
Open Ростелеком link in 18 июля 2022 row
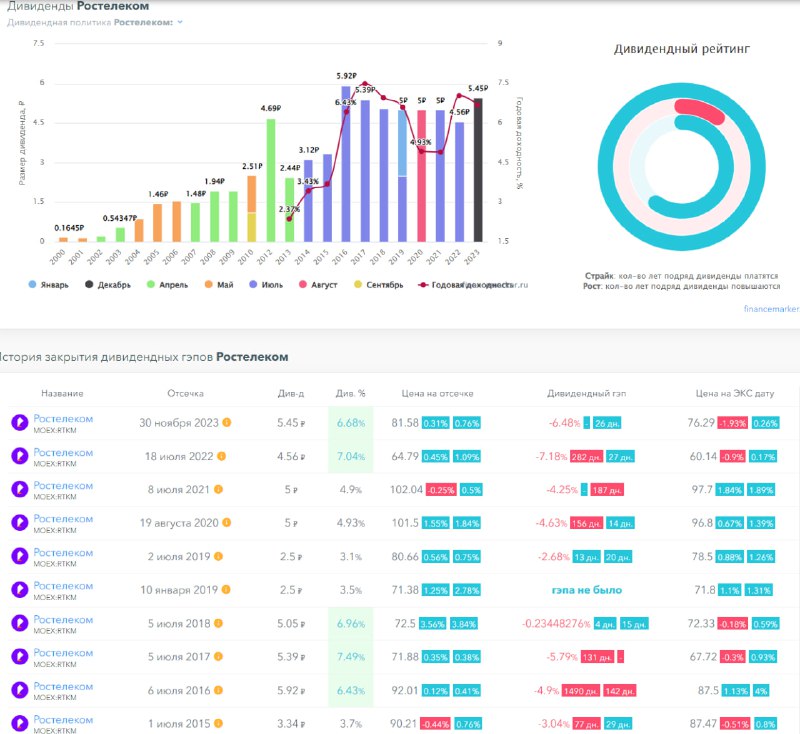[63, 452]
